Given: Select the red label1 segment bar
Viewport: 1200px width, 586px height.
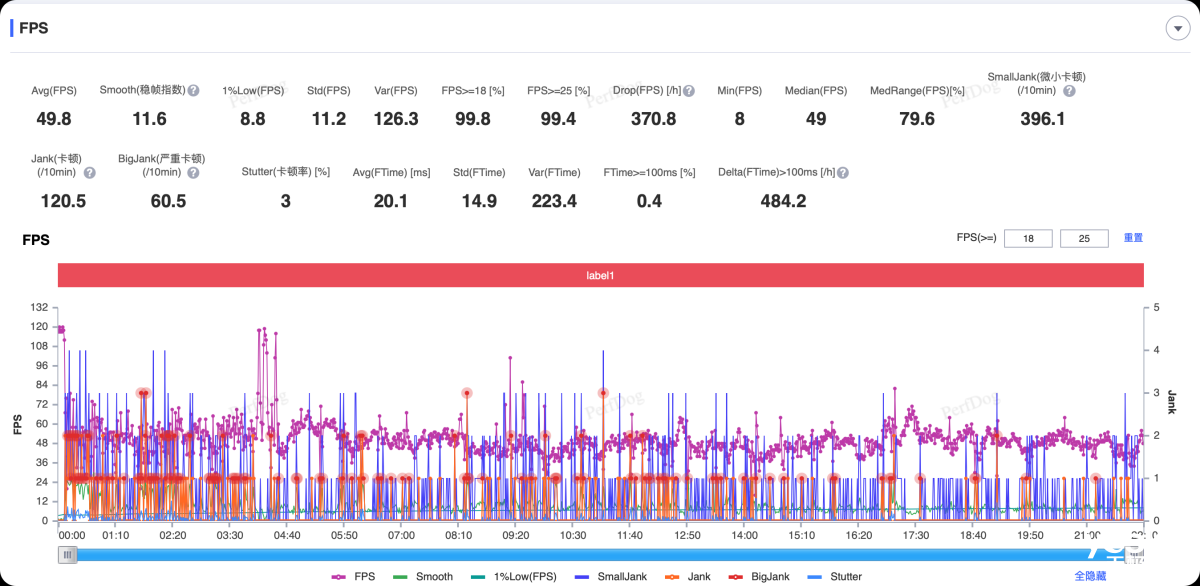Looking at the screenshot, I should 600,275.
